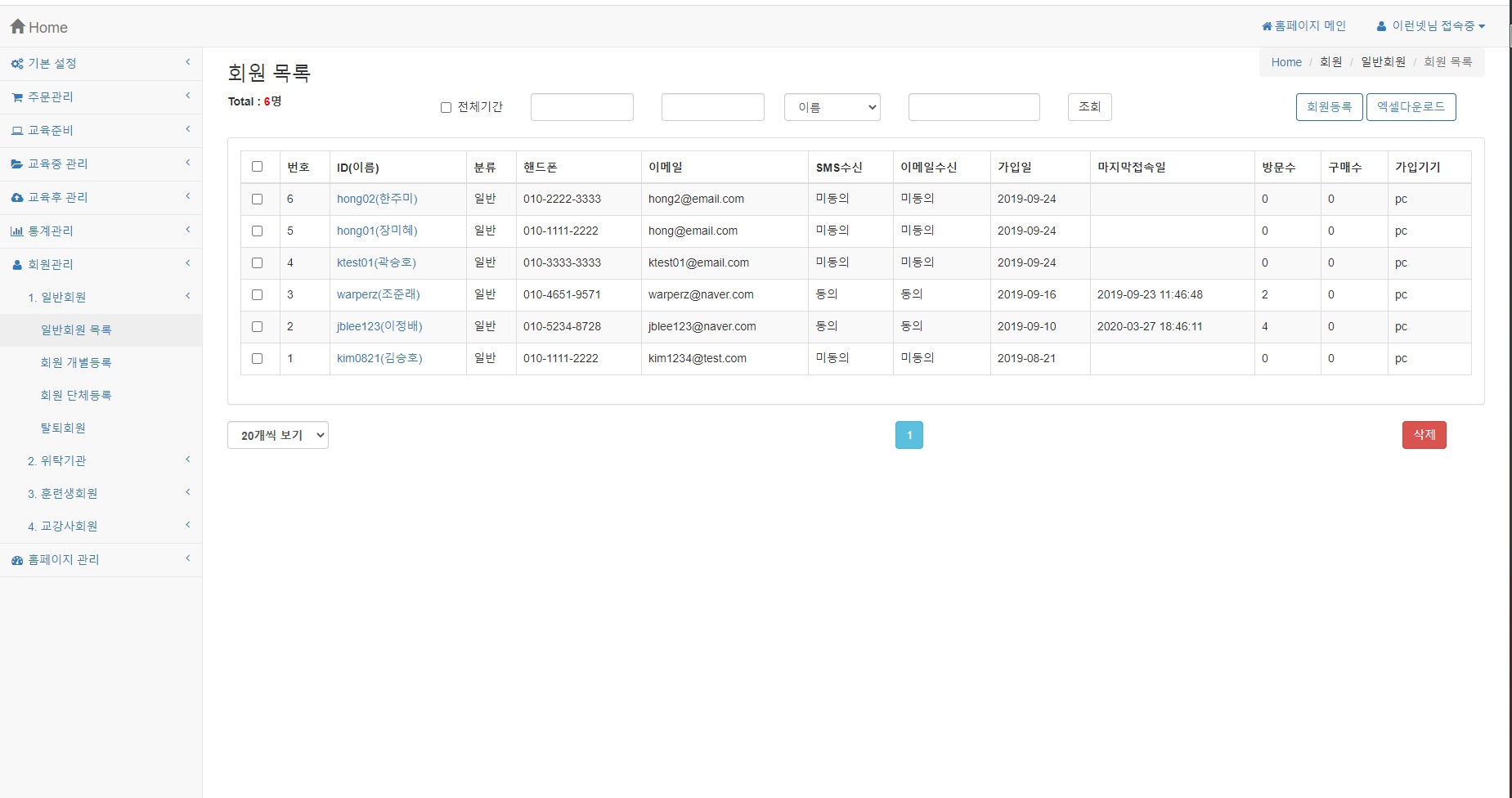1512x798 pixels.
Task: Open member link kim0821(김승호)
Action: coord(379,358)
